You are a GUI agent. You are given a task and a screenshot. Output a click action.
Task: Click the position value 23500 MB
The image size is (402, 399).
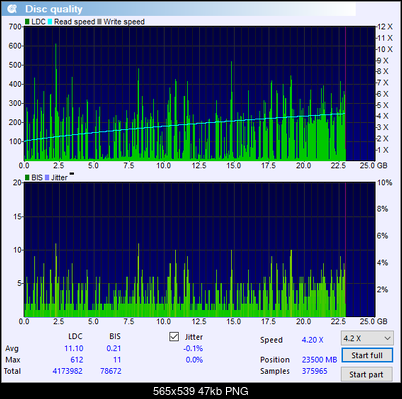[x=319, y=360]
